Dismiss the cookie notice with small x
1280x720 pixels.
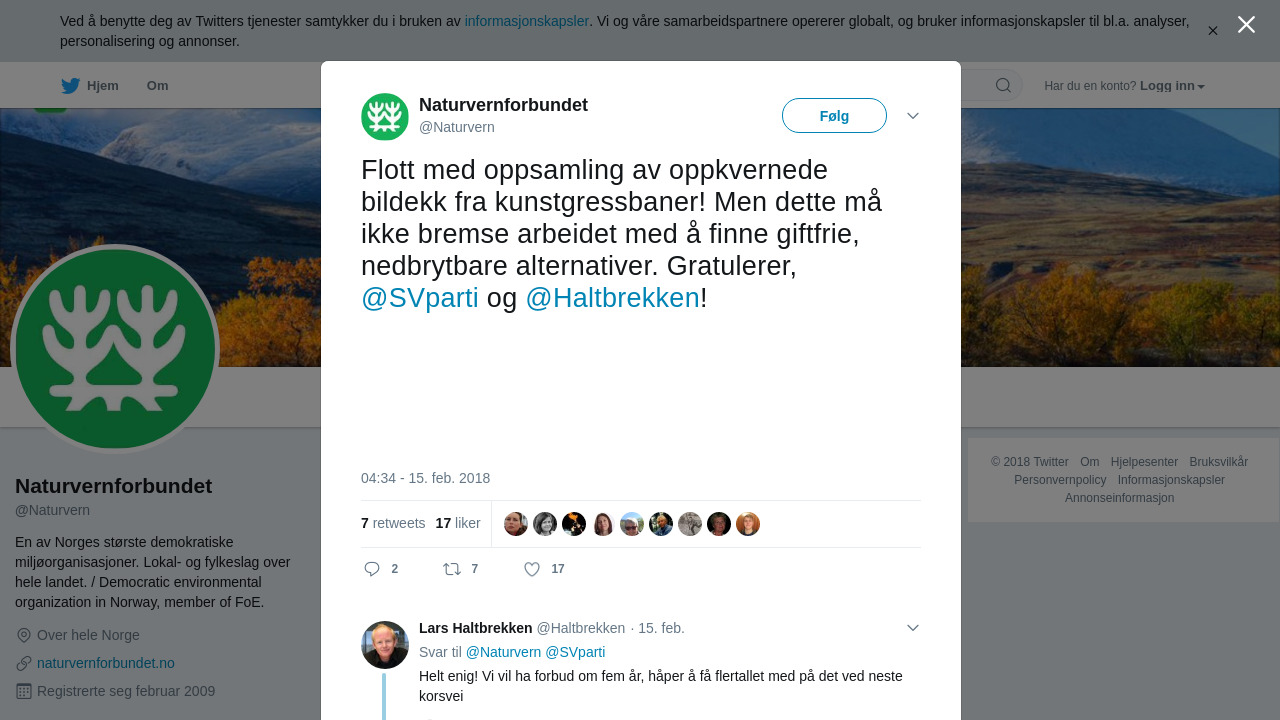coord(1213,31)
